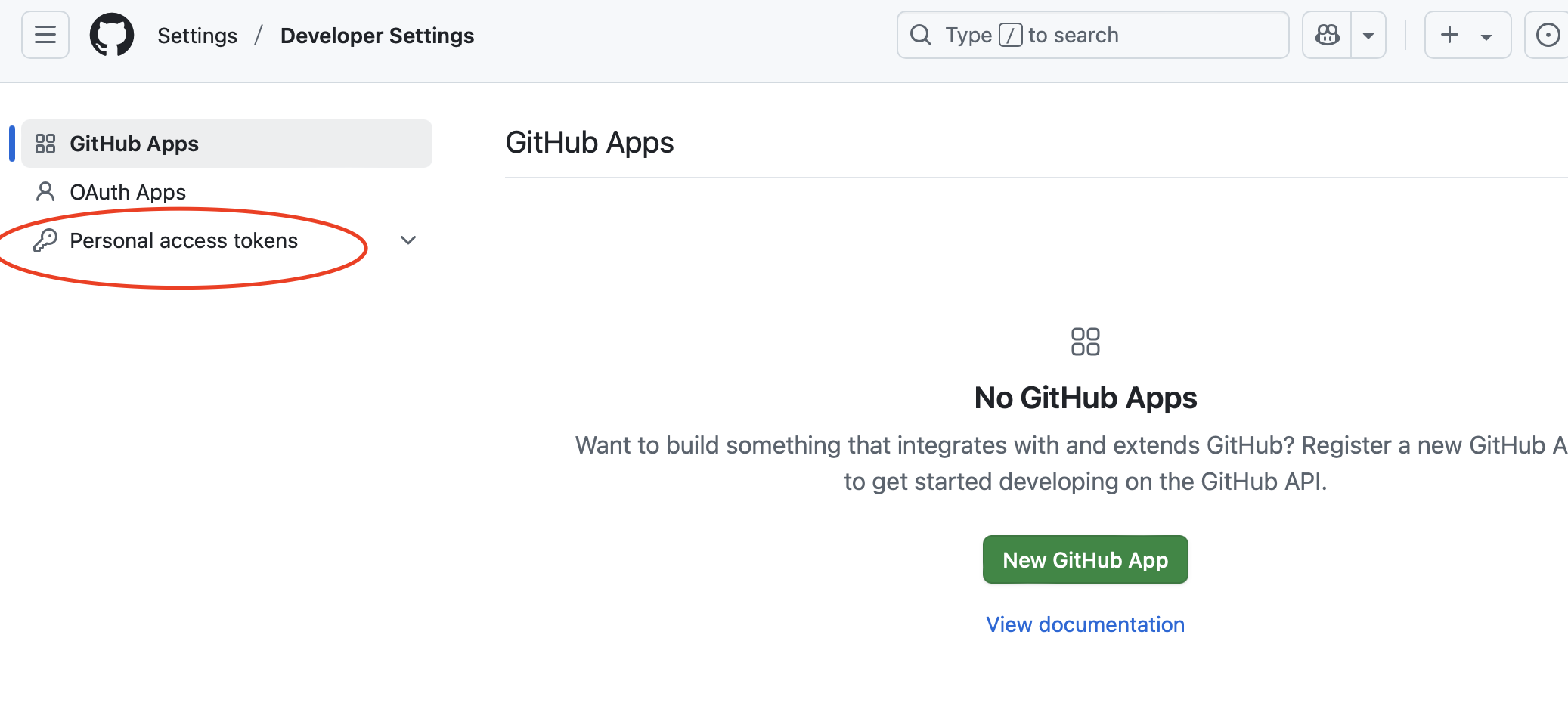This screenshot has width=1568, height=703.
Task: Open Personal access tokens sidebar item
Action: point(227,240)
